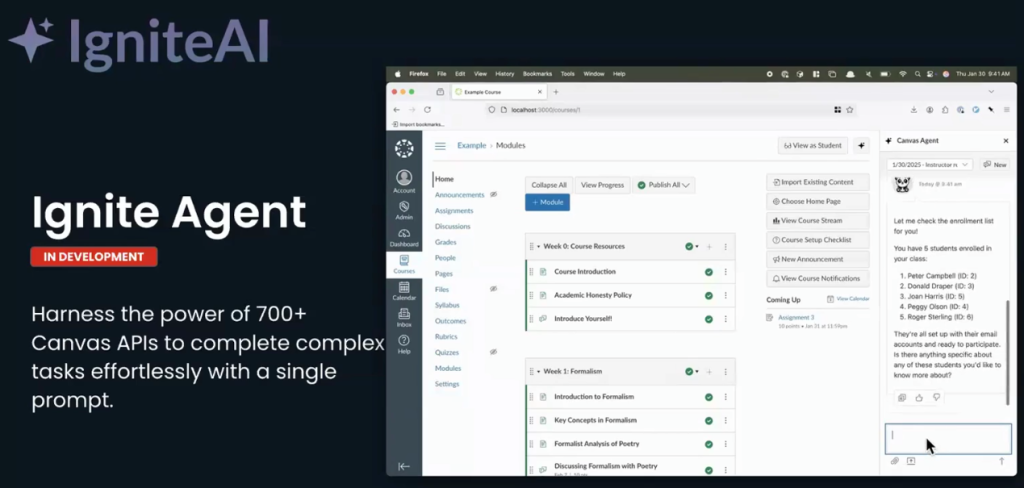
Task: Start a New agent conversation
Action: (x=995, y=165)
